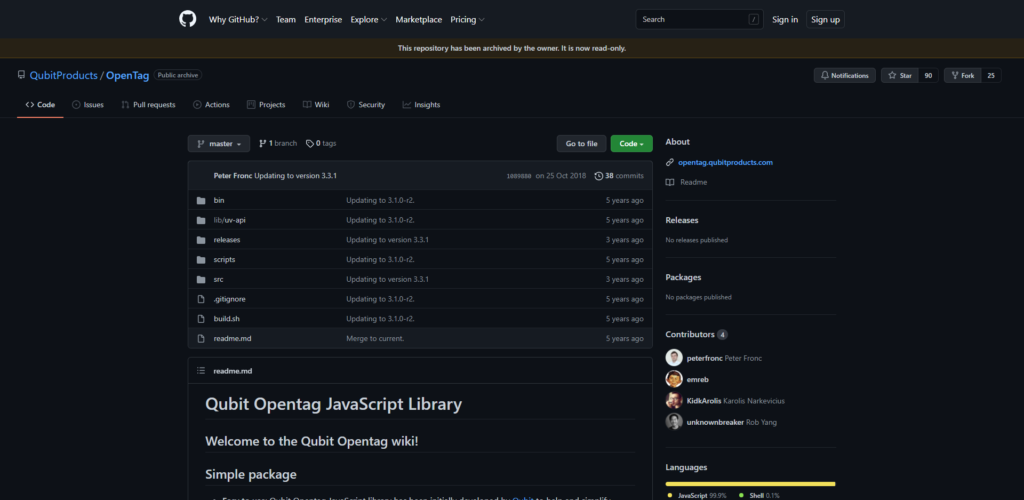The width and height of the screenshot is (1024, 500).
Task: Click the folder icon for bin
Action: (201, 200)
